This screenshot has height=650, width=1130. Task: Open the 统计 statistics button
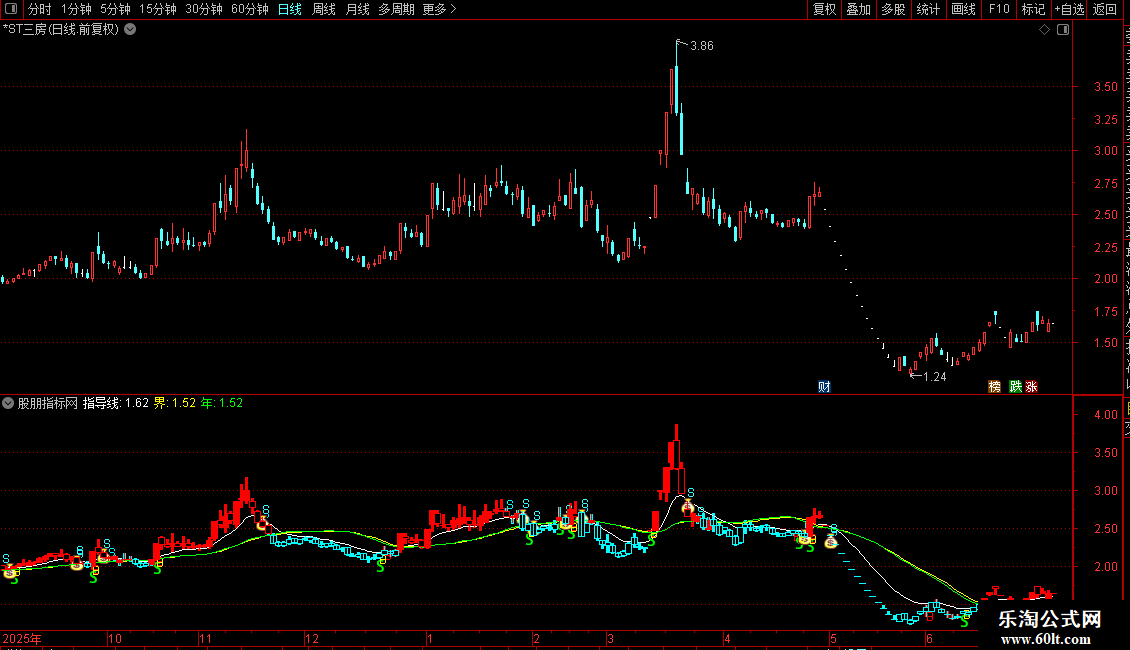[927, 9]
